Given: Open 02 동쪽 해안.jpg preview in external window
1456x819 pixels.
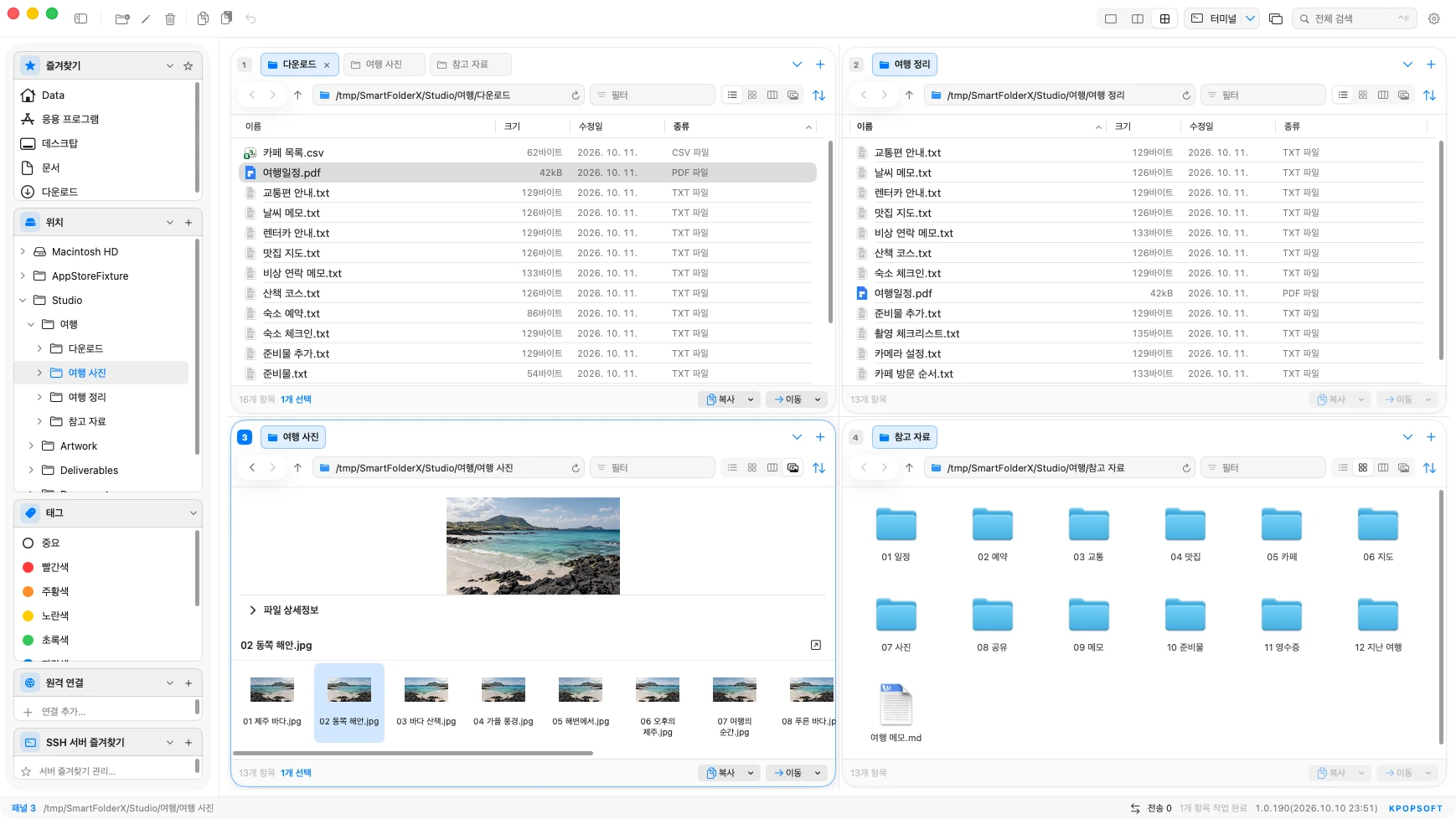Looking at the screenshot, I should click(x=816, y=645).
